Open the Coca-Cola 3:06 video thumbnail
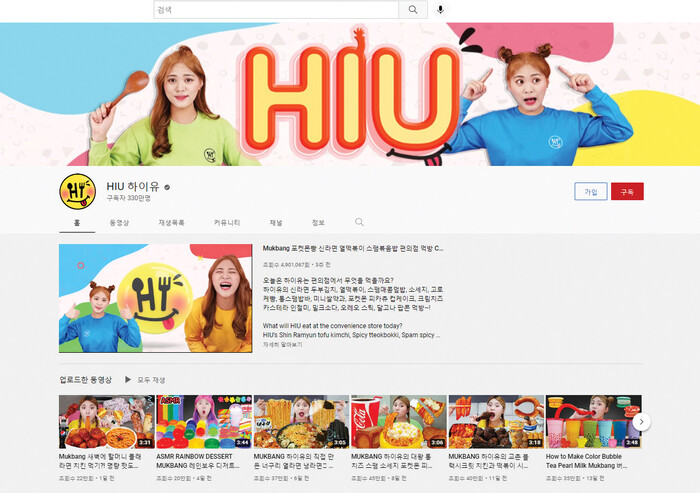700x493 pixels. [399, 422]
